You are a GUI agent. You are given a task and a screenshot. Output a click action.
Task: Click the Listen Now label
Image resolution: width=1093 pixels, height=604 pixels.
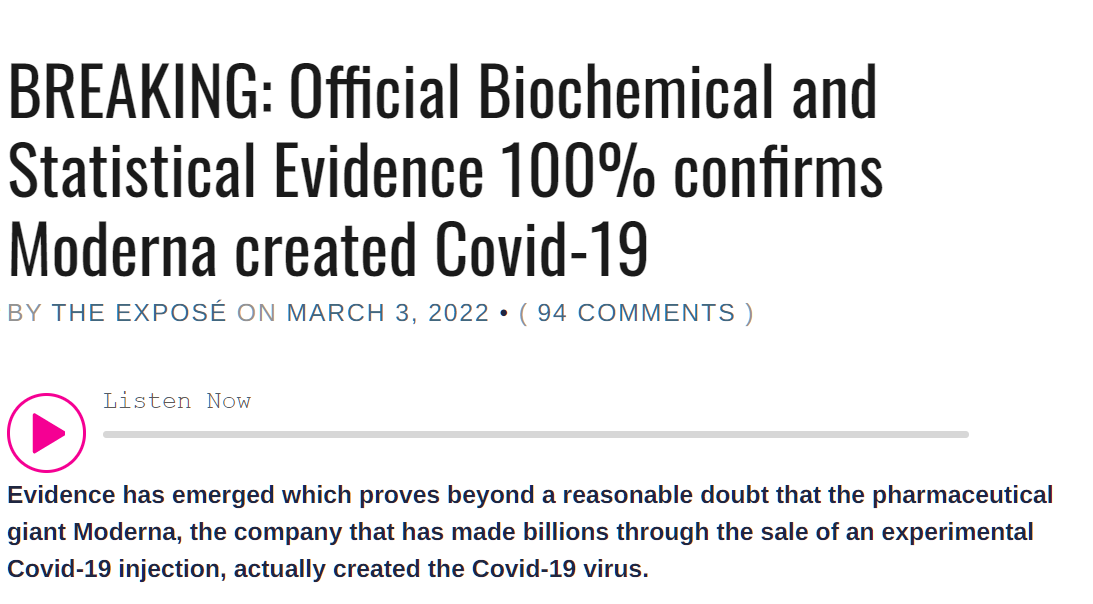click(177, 401)
